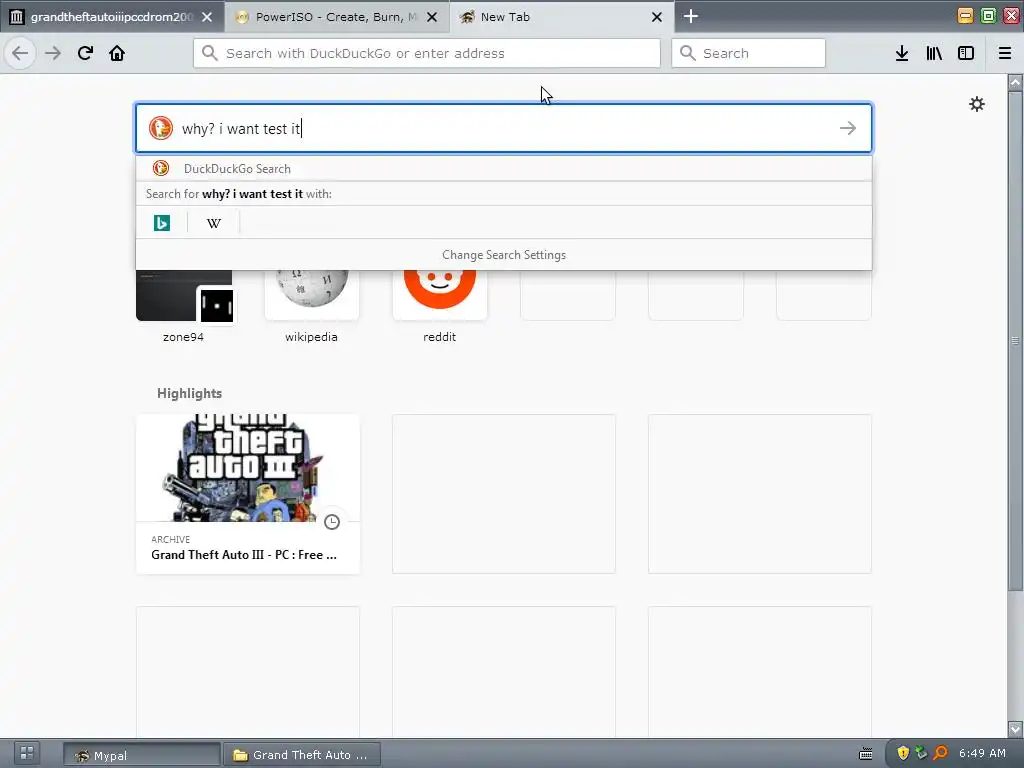The image size is (1024, 768).
Task: Click the green network tray icon
Action: [x=921, y=753]
